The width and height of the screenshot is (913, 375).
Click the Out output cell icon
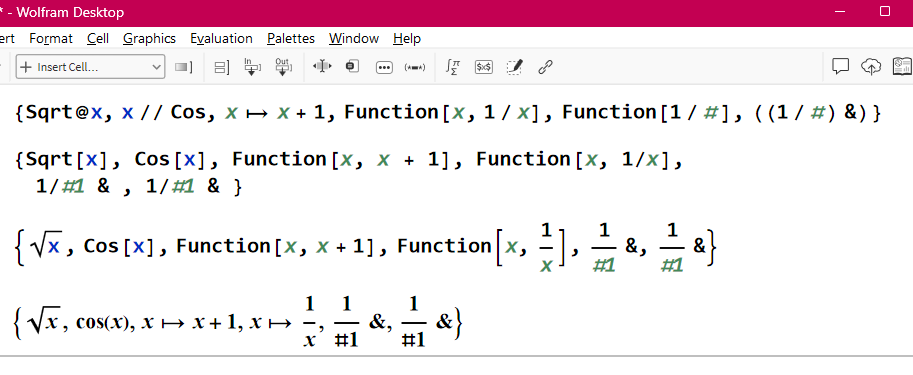point(284,67)
